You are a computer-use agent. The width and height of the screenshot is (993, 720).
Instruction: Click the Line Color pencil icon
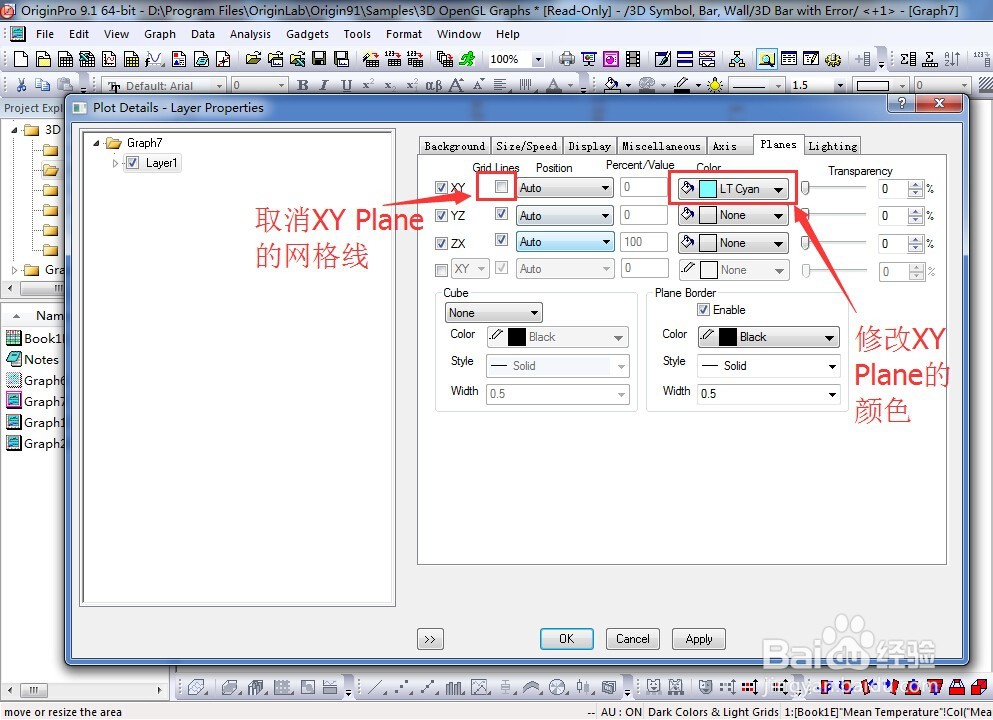(681, 85)
